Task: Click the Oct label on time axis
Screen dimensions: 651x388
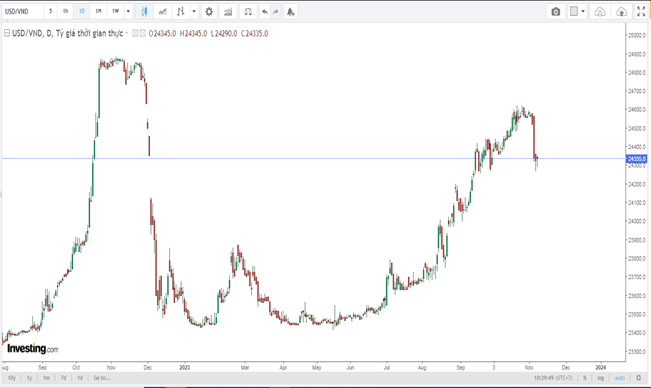Action: 76,367
